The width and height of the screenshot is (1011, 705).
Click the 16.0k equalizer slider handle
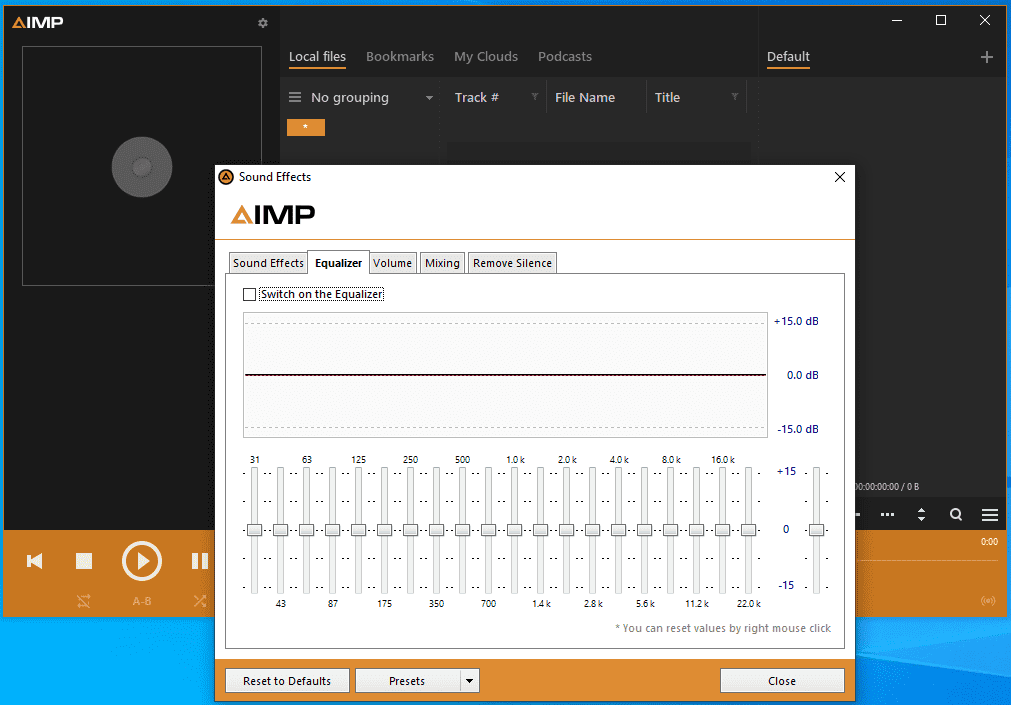[722, 530]
